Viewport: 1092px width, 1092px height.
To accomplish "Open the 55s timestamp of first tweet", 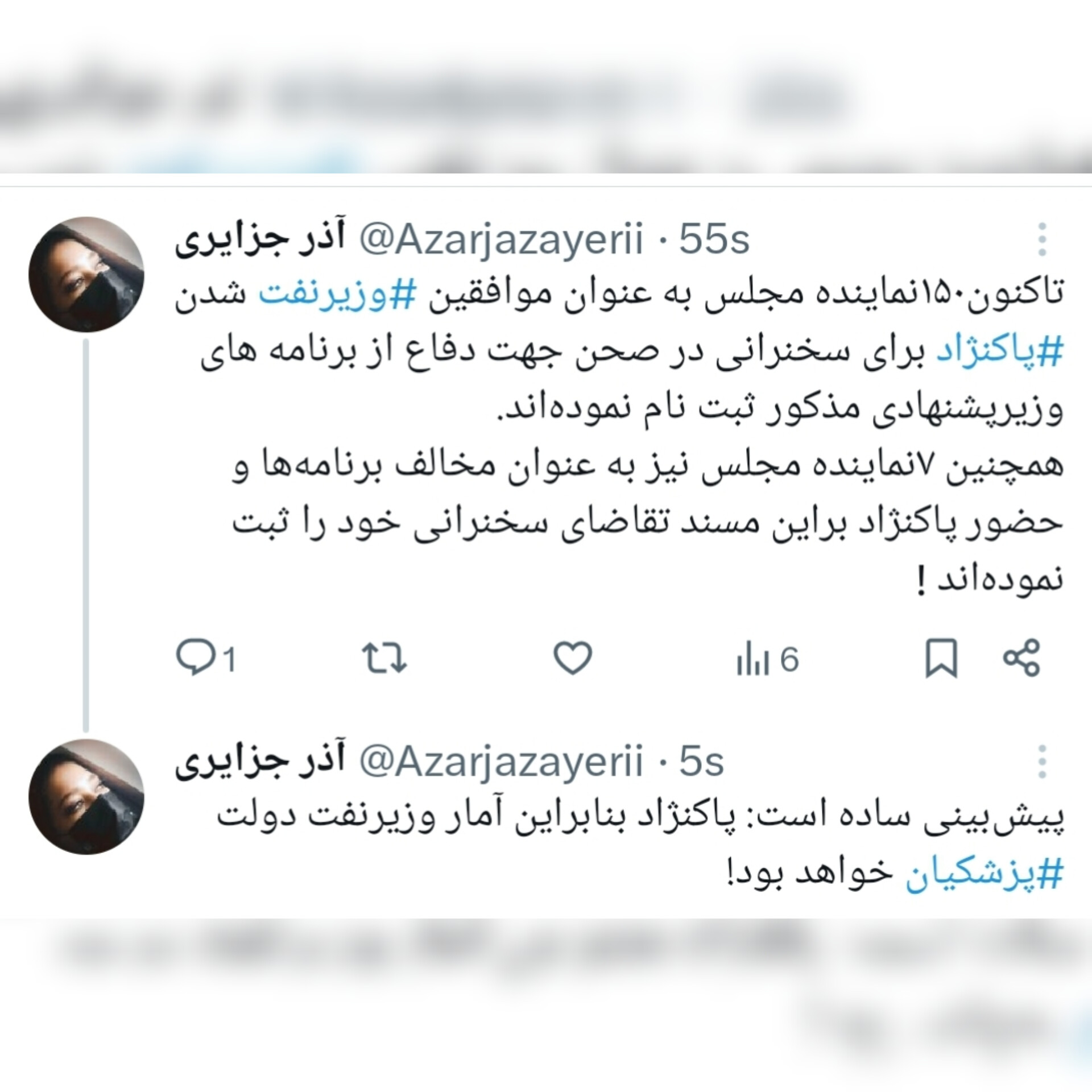I will (x=714, y=239).
